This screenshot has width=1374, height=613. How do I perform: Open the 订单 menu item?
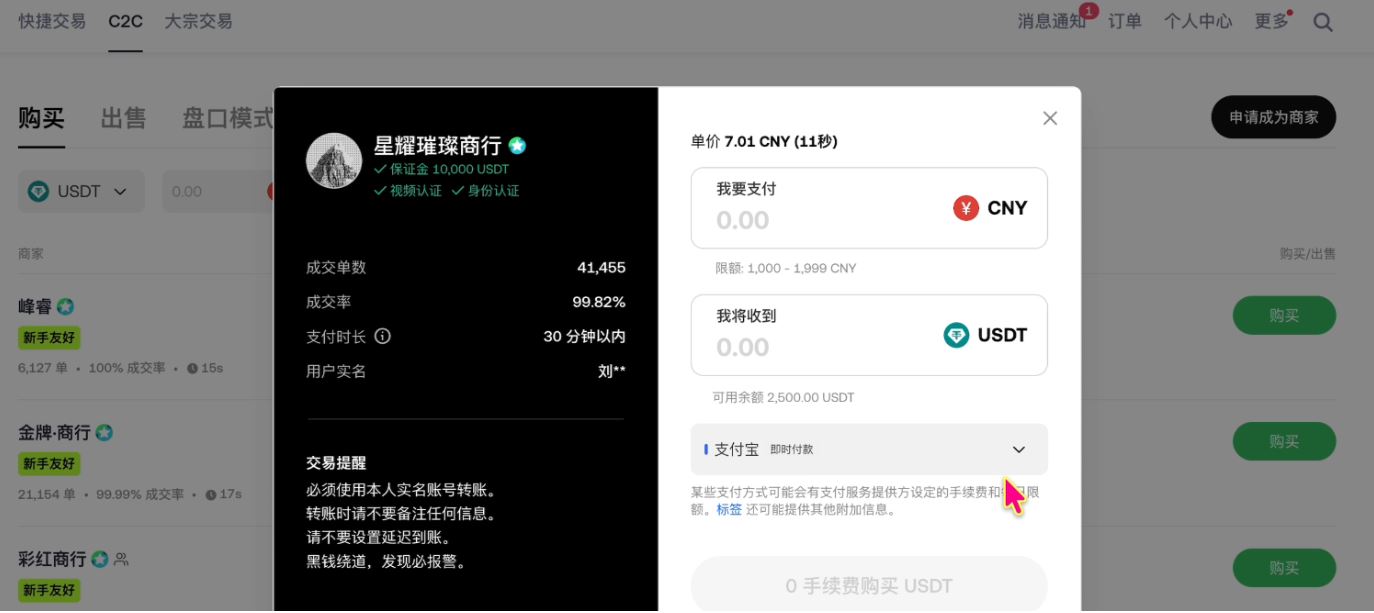1124,20
